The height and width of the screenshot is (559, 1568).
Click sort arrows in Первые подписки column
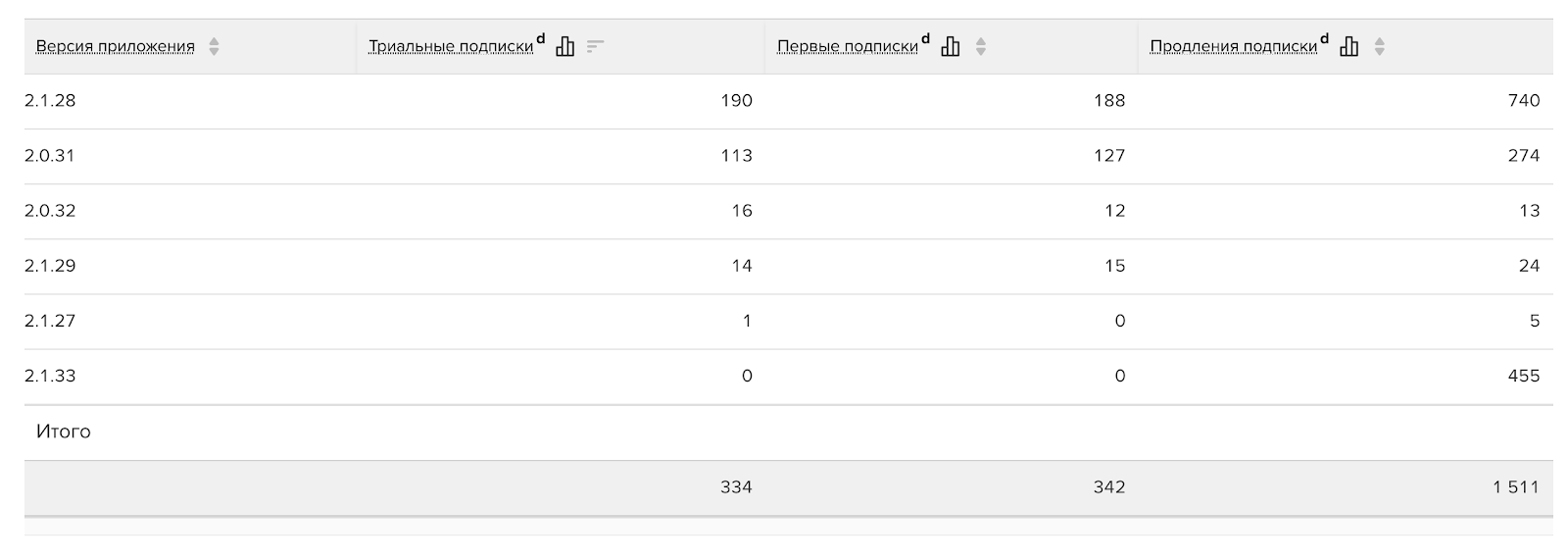[x=980, y=46]
